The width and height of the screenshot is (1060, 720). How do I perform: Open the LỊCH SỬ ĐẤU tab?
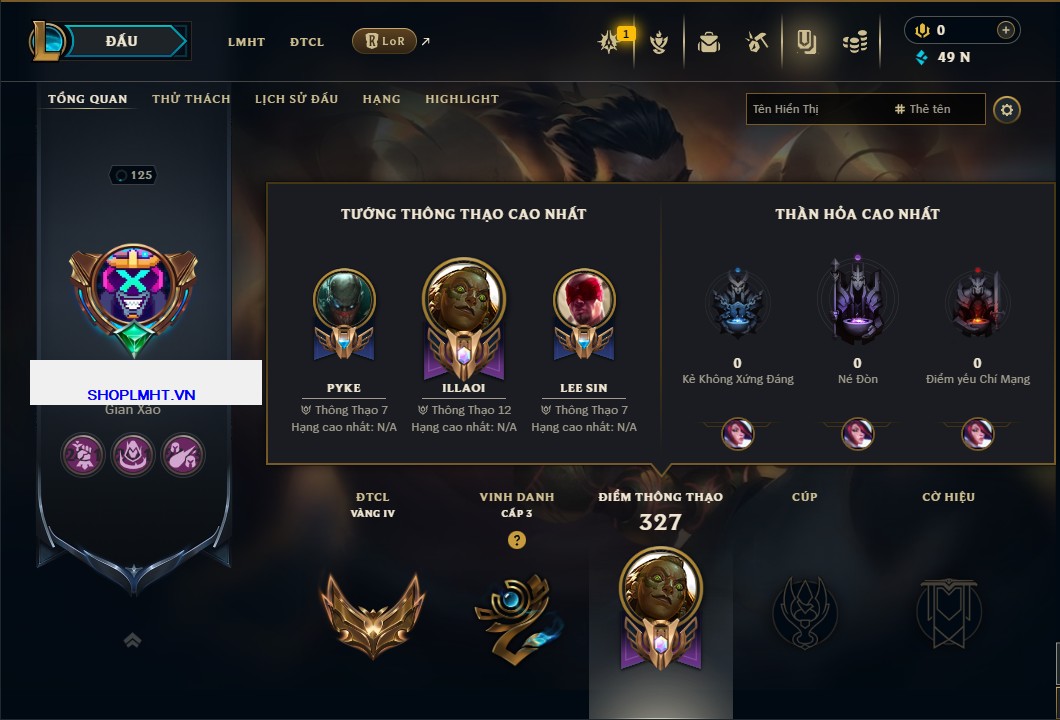coord(296,99)
